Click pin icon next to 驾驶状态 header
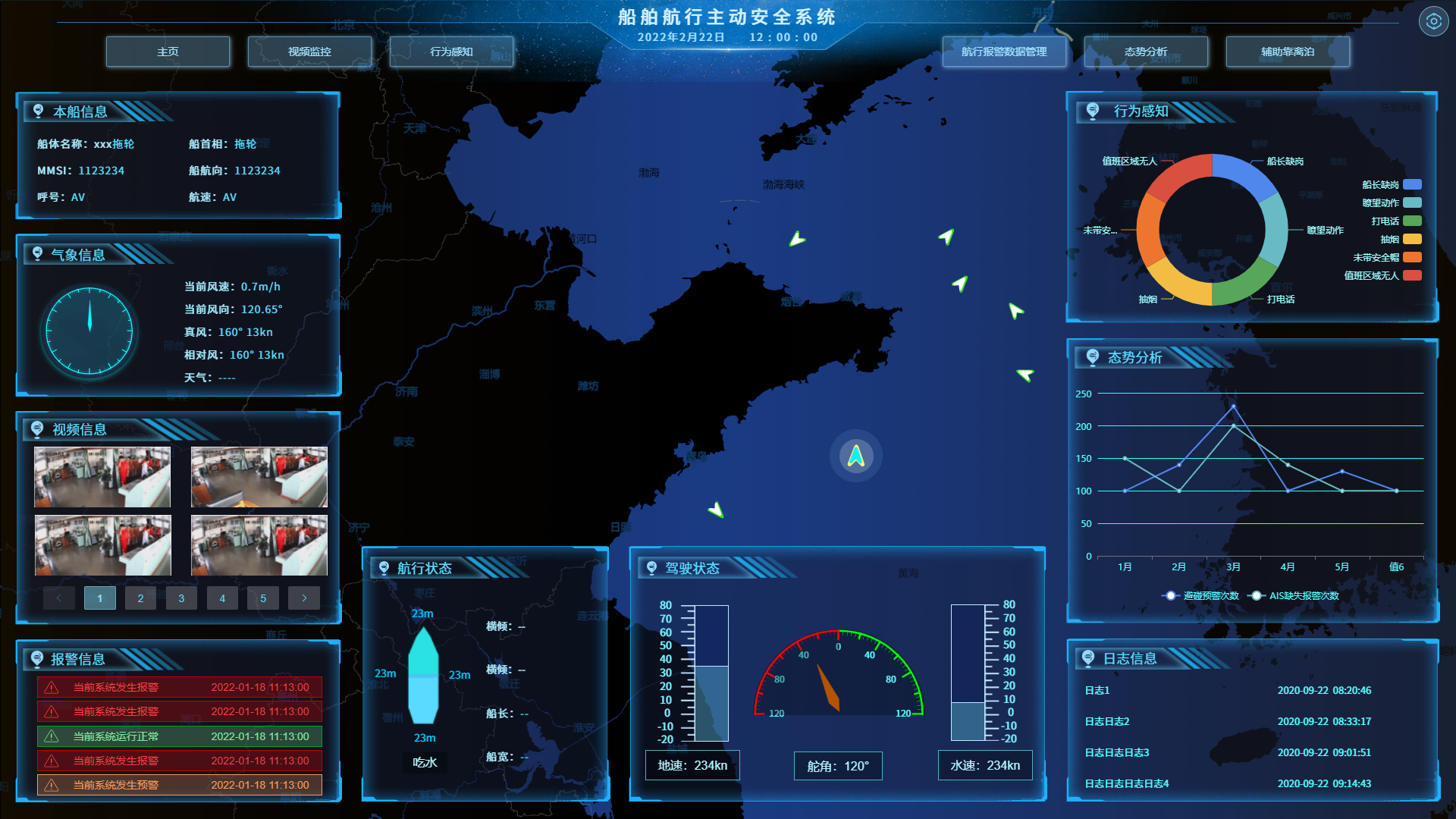Image resolution: width=1456 pixels, height=819 pixels. click(x=651, y=567)
